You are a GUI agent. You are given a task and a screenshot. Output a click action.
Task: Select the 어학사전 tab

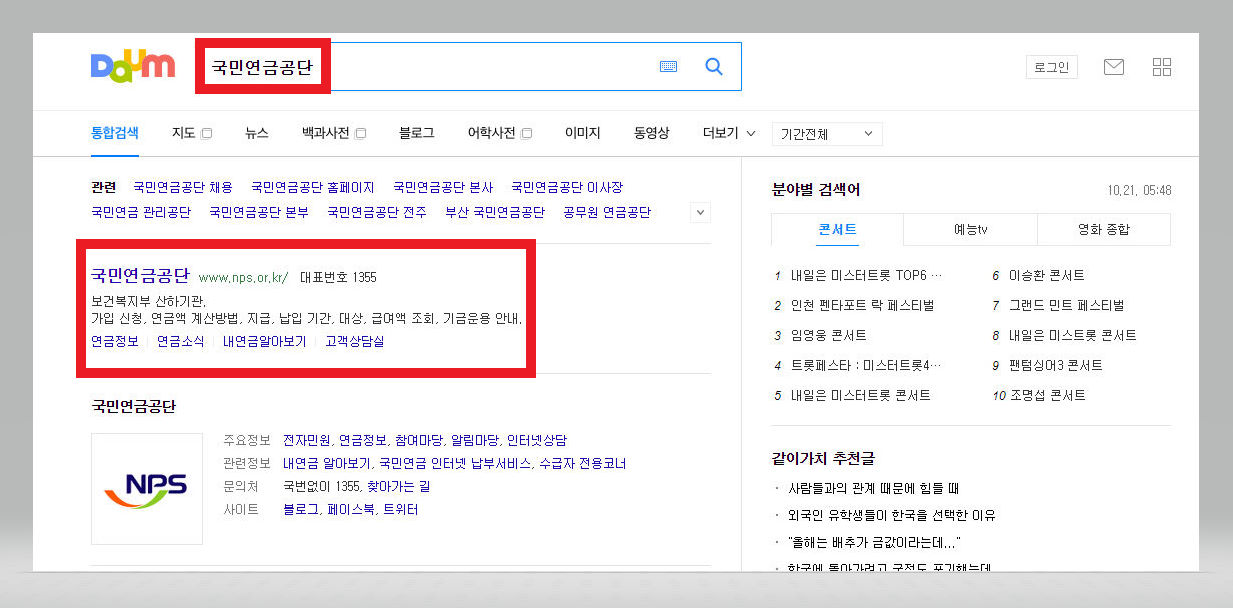point(492,133)
